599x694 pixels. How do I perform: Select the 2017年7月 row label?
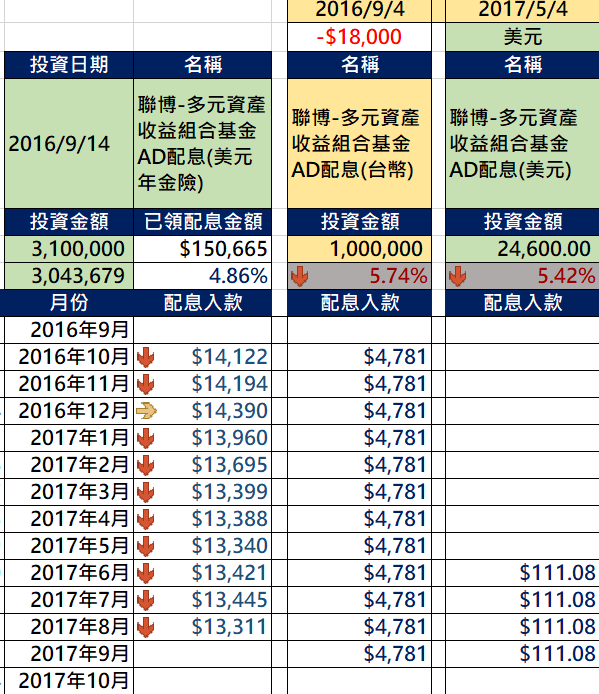[69, 600]
